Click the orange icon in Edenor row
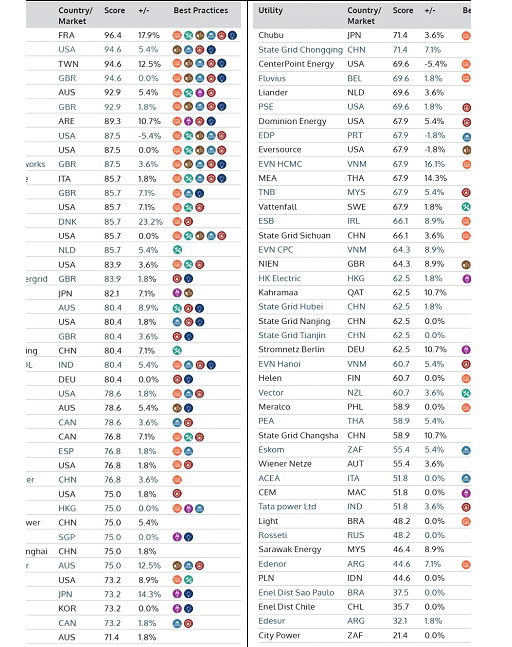The height and width of the screenshot is (647, 512). (x=466, y=564)
